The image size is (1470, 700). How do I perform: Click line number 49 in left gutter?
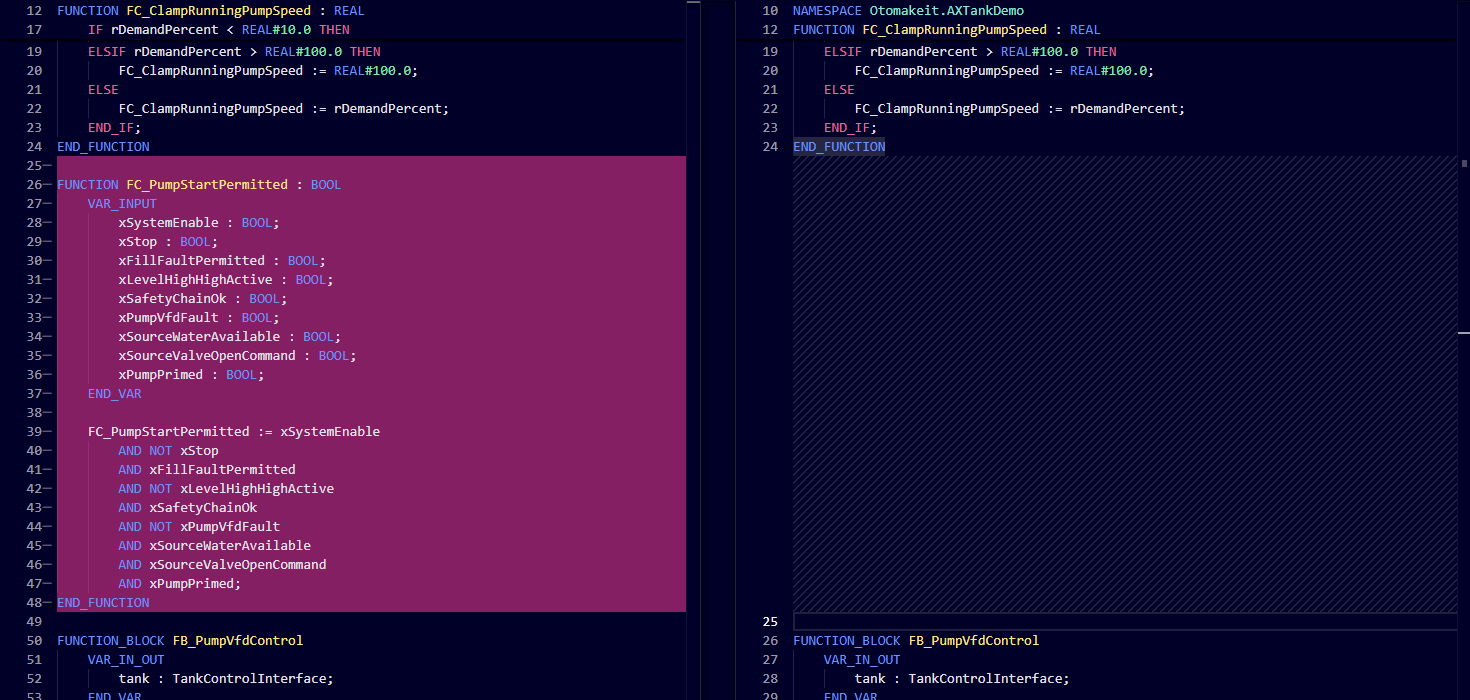[34, 621]
